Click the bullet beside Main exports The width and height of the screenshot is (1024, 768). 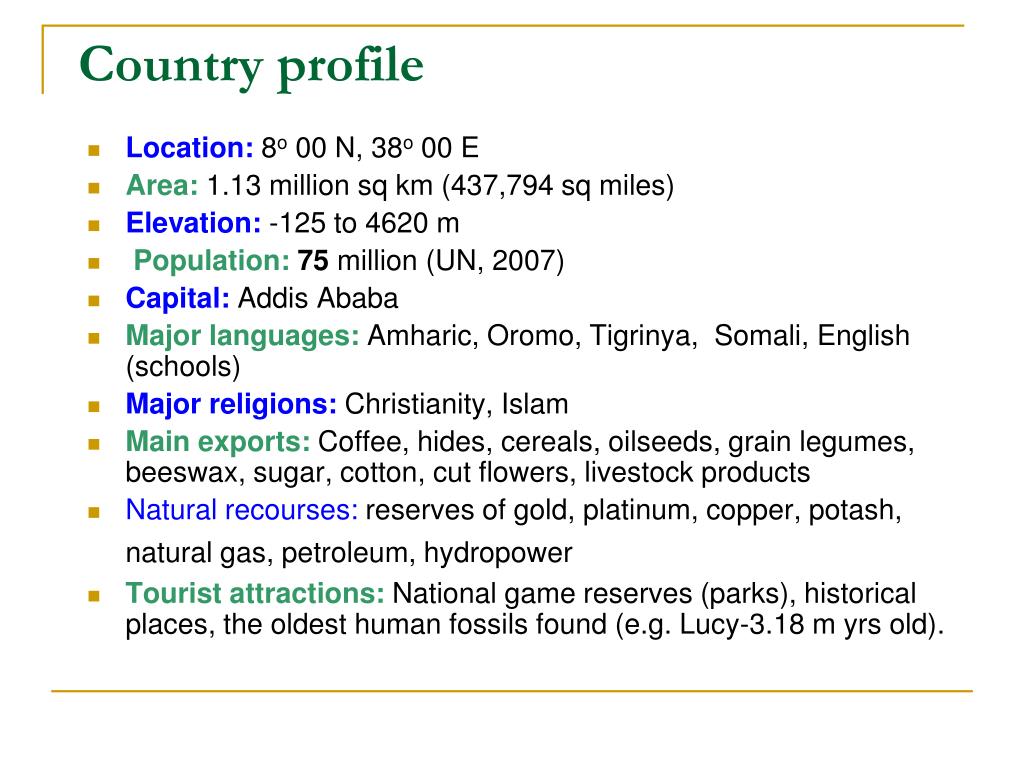94,445
